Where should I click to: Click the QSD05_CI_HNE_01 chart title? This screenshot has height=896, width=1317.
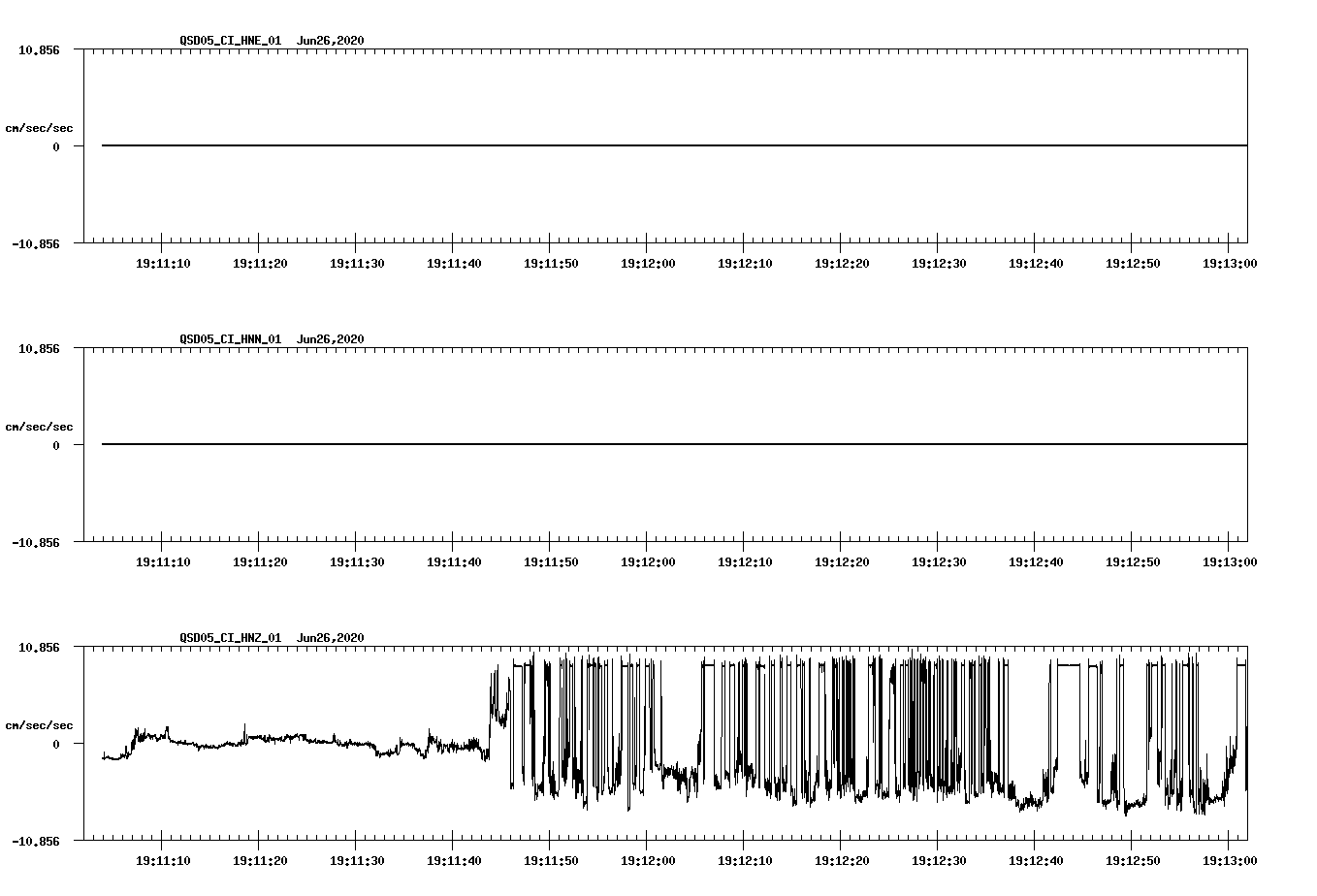tap(231, 41)
